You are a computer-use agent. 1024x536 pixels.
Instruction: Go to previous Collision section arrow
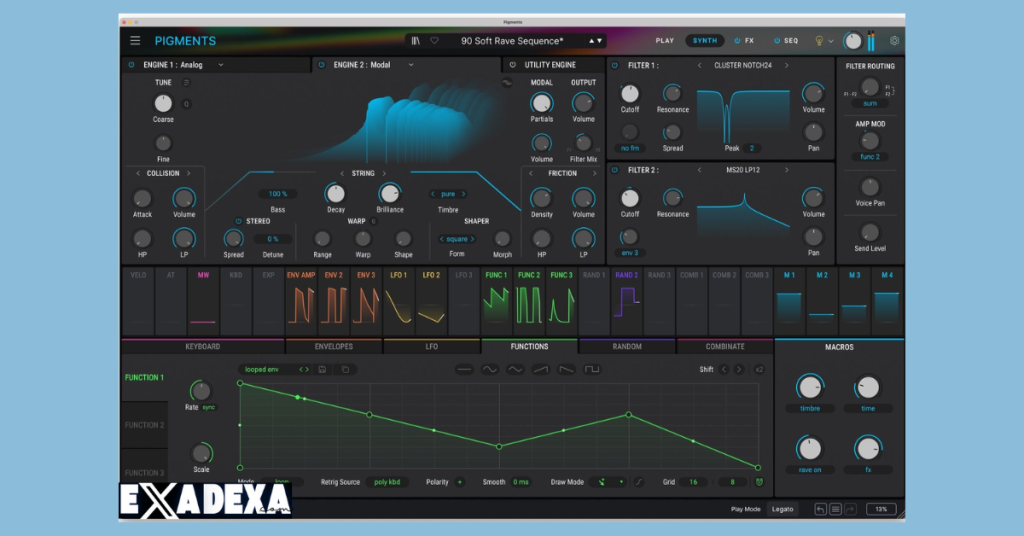138,173
